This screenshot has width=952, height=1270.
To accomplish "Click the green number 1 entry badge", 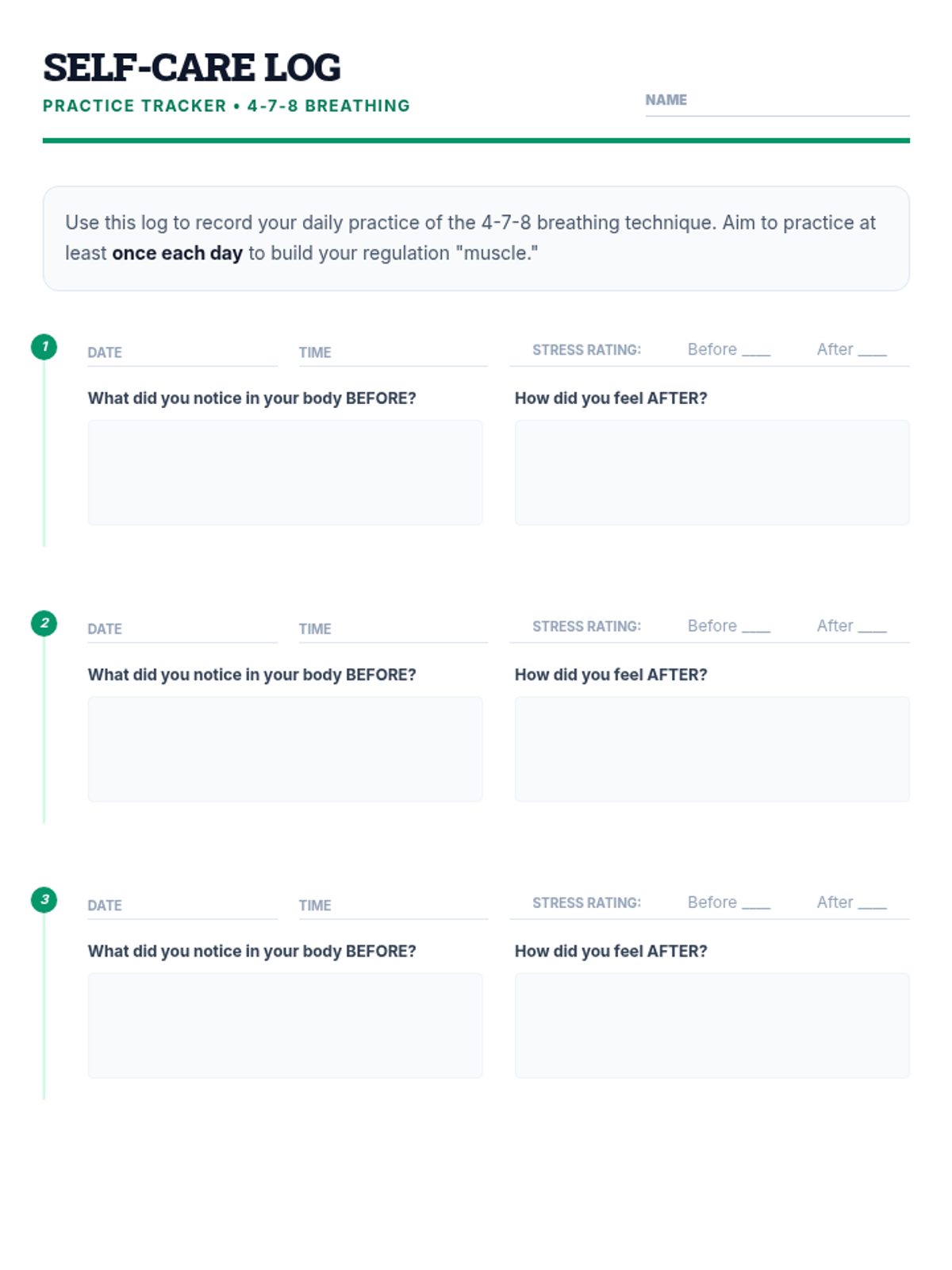I will [x=44, y=347].
